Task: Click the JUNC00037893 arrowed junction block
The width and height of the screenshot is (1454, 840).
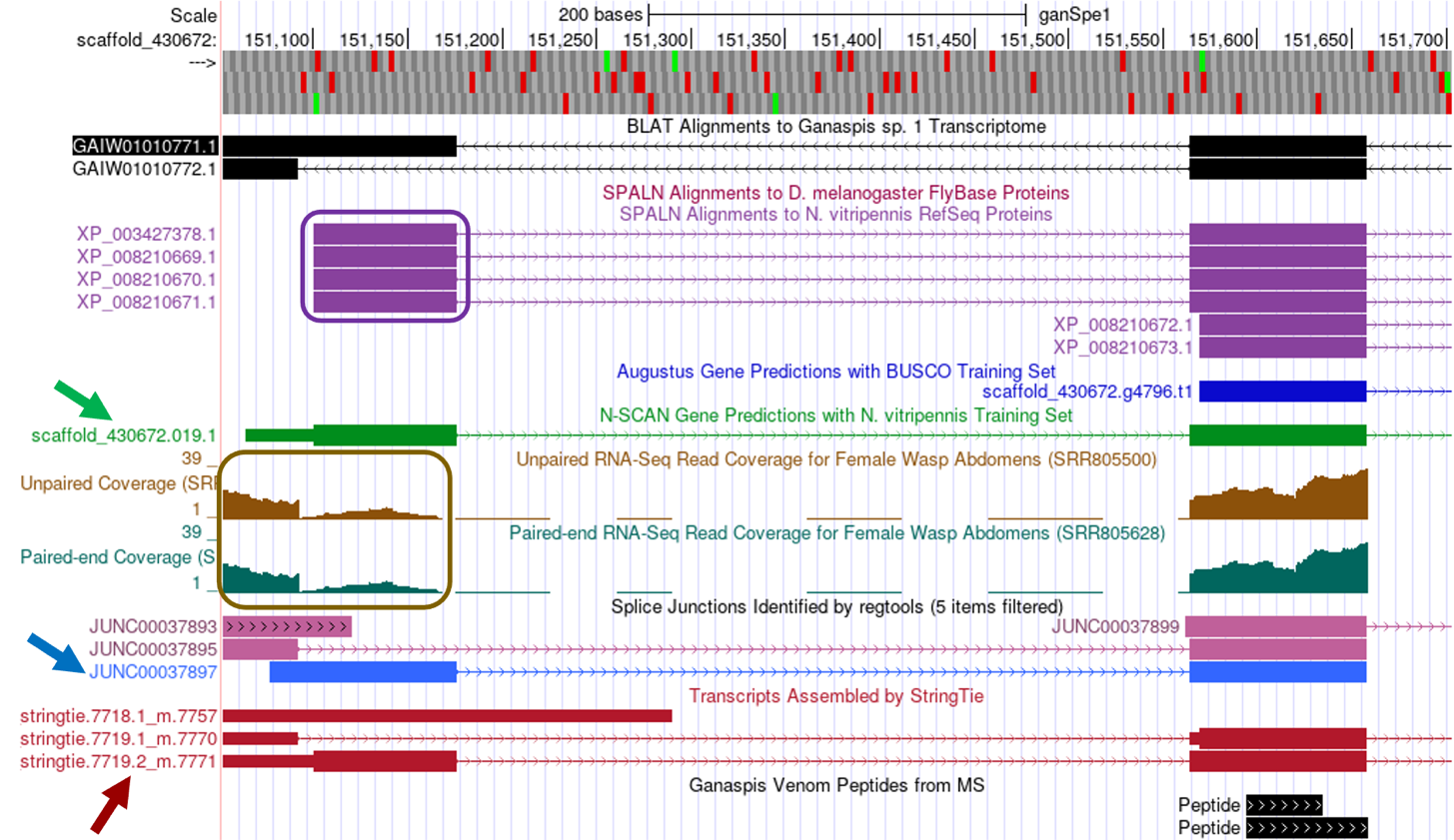Action: pyautogui.click(x=286, y=627)
